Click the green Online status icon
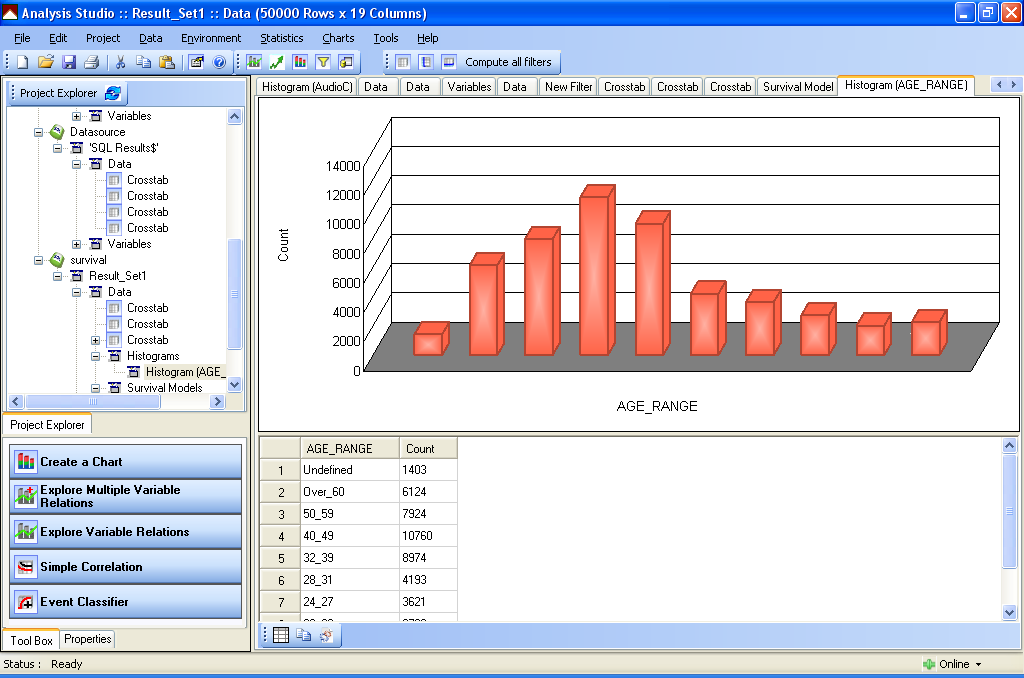 coord(929,664)
